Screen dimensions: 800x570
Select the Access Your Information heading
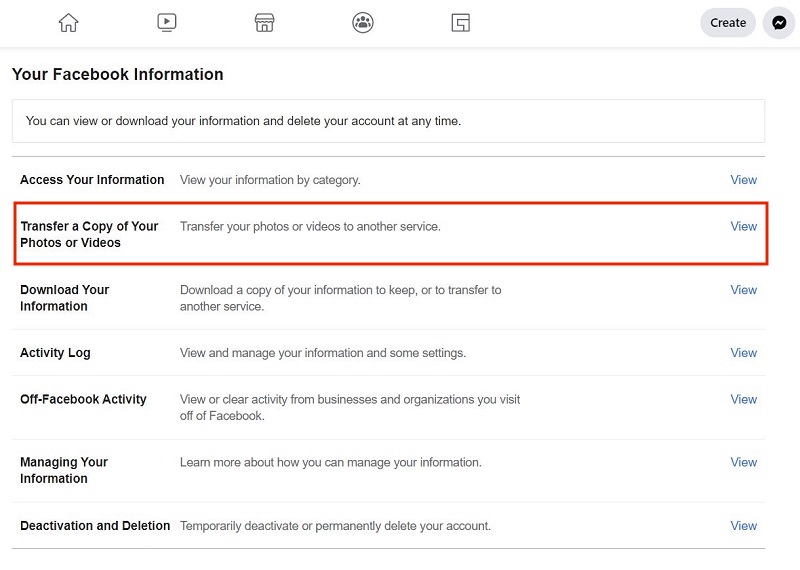click(x=92, y=180)
